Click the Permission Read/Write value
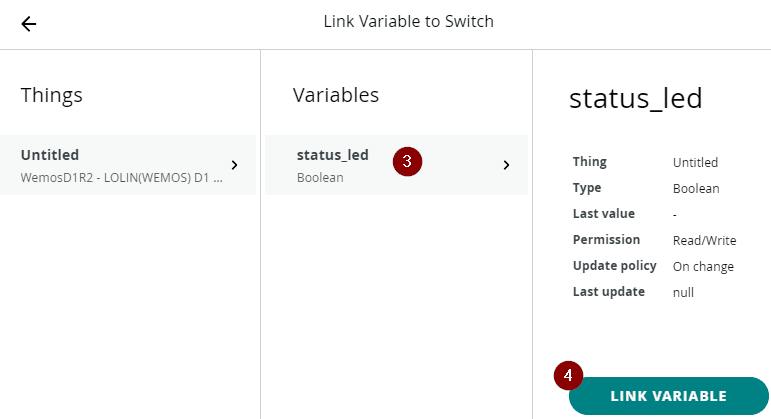This screenshot has width=771, height=419. coord(704,240)
